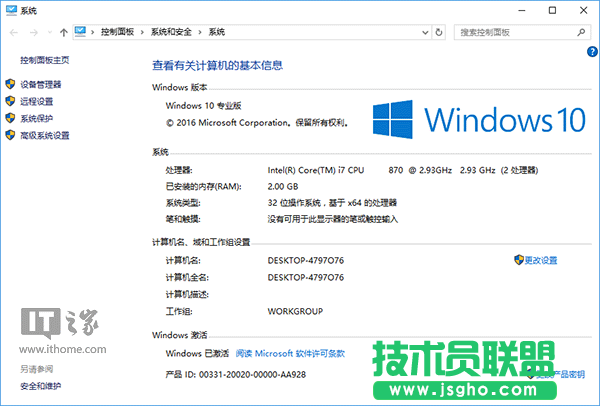Viewport: 600px width, 406px height.
Task: Click the shield icon beside 设备管理器
Action: [10, 84]
